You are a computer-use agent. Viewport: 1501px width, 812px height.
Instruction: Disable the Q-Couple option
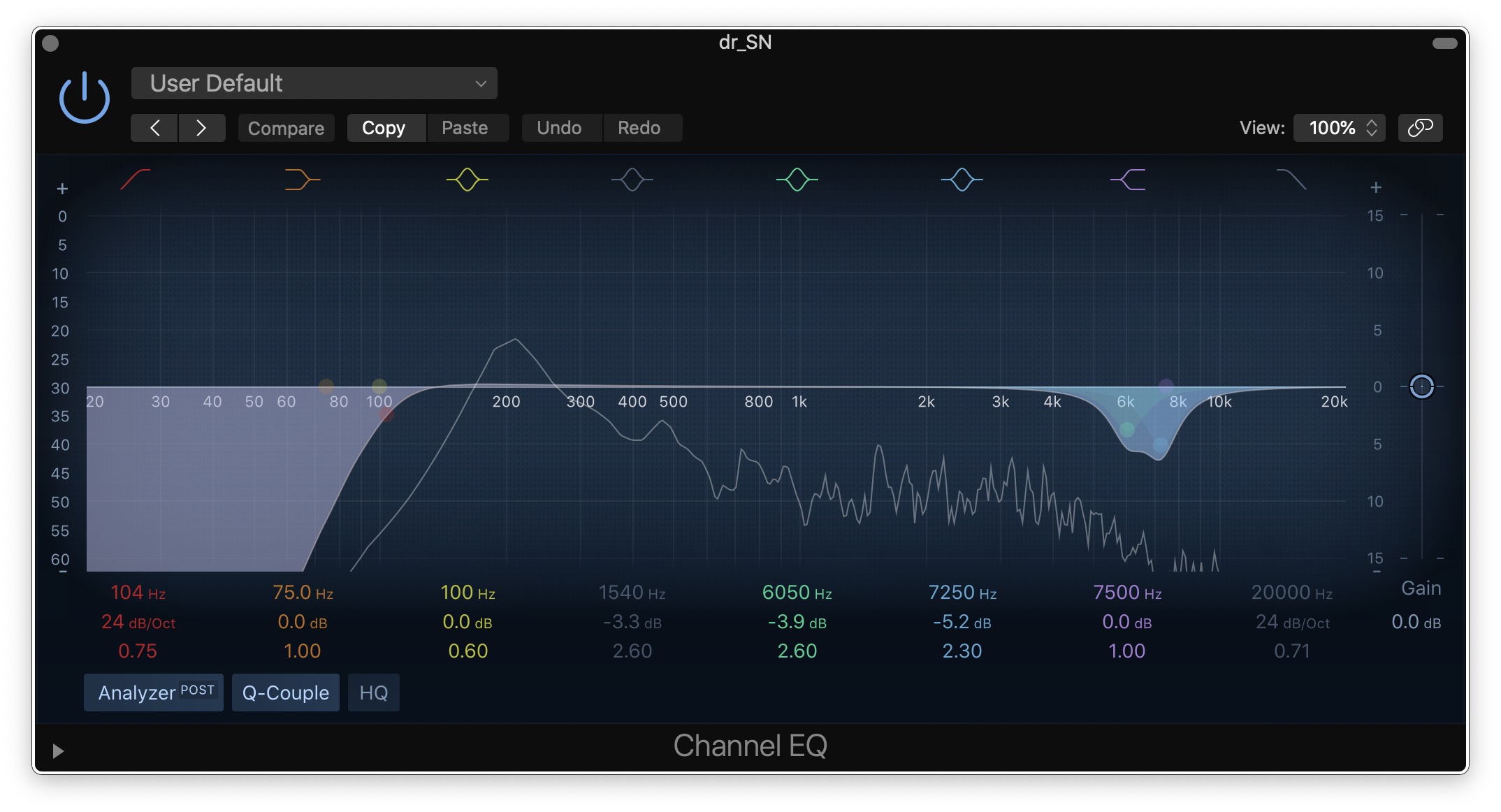pos(285,693)
